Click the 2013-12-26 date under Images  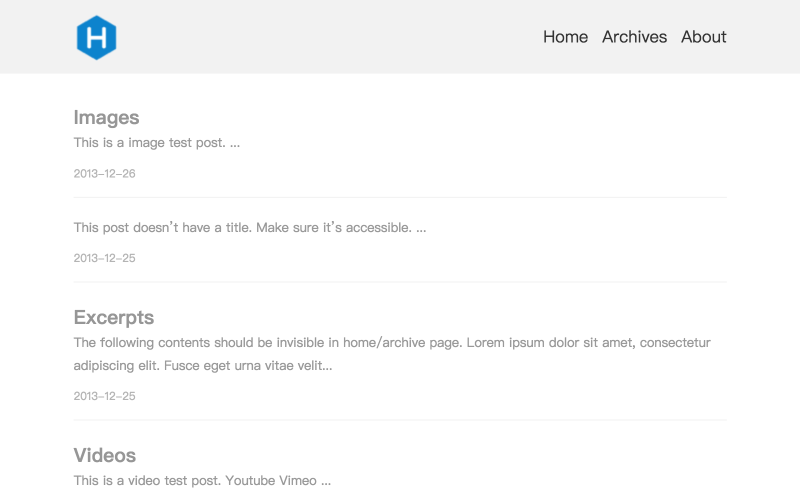pos(104,174)
